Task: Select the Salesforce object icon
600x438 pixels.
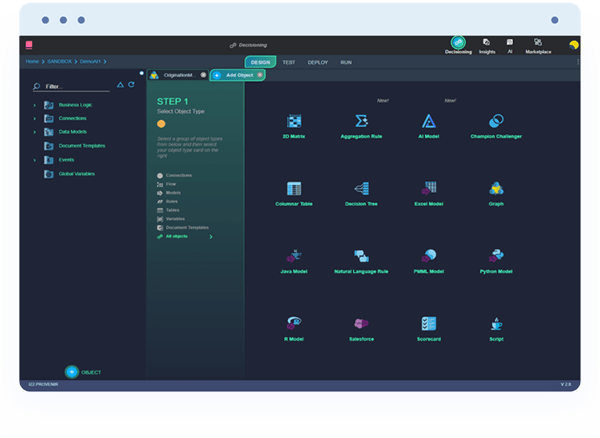Action: click(361, 324)
